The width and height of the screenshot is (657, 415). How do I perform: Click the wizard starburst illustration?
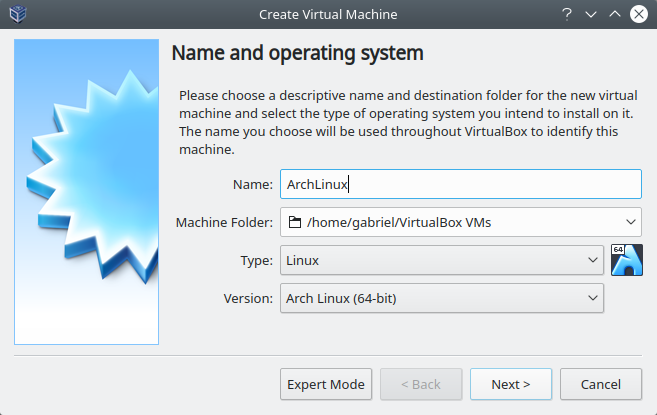click(87, 192)
